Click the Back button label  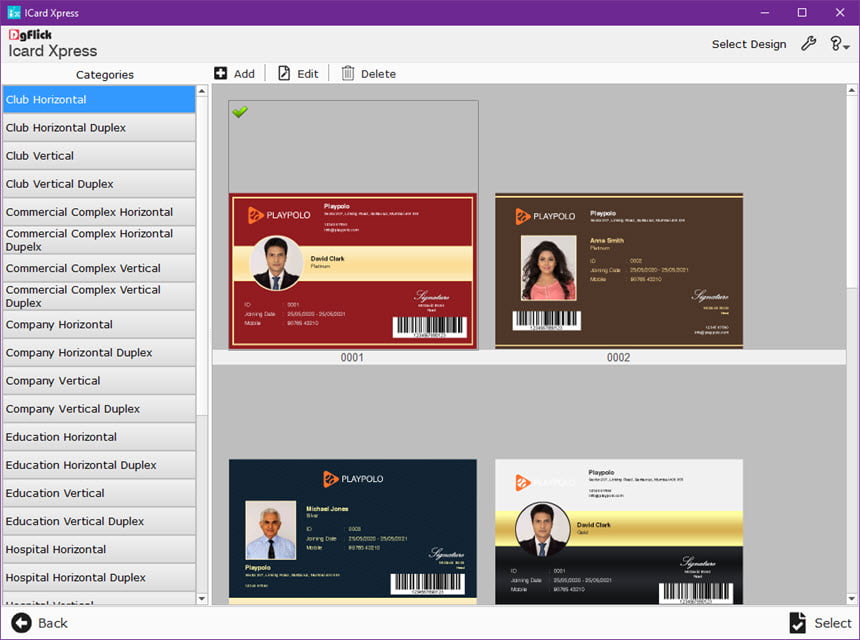[x=53, y=624]
